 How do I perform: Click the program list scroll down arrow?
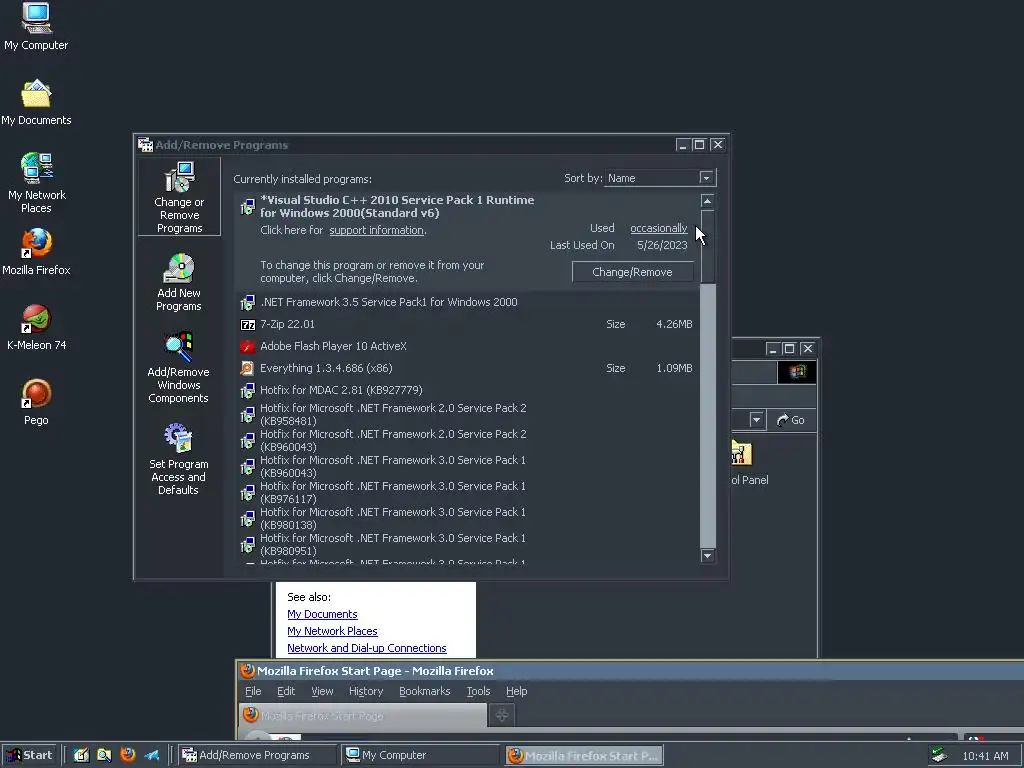point(707,556)
